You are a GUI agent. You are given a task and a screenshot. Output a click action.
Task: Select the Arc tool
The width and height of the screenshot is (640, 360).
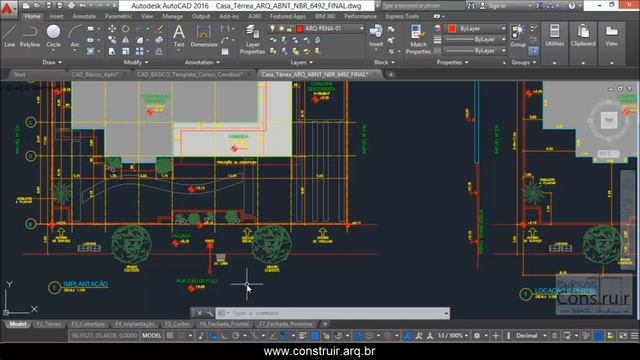[75, 36]
